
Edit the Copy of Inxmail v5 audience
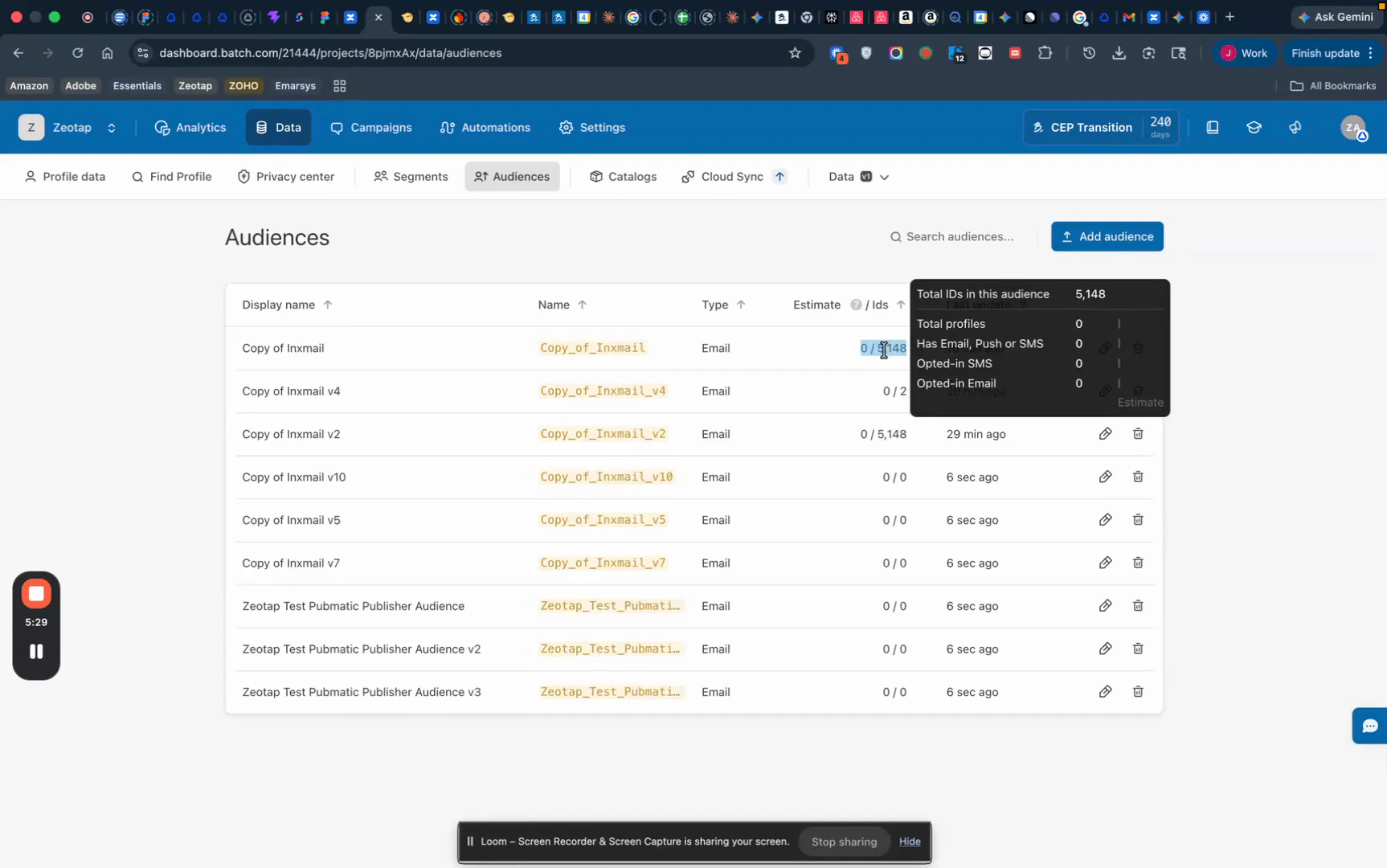pos(1106,520)
